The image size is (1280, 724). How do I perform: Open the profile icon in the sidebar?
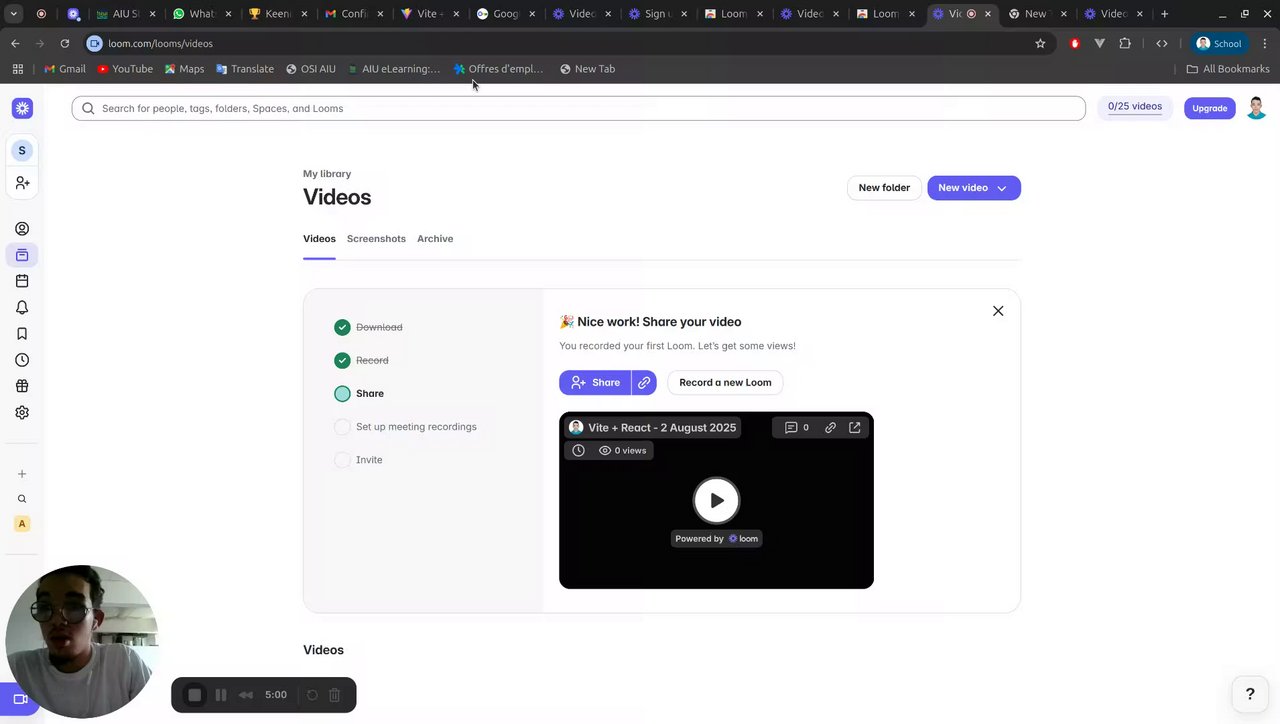pyautogui.click(x=22, y=229)
